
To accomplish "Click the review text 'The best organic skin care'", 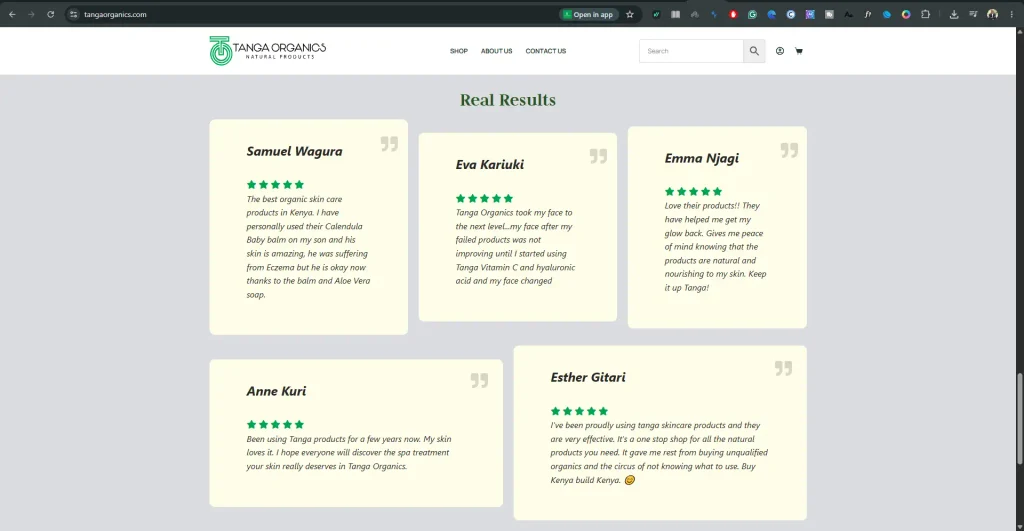I will 295,199.
